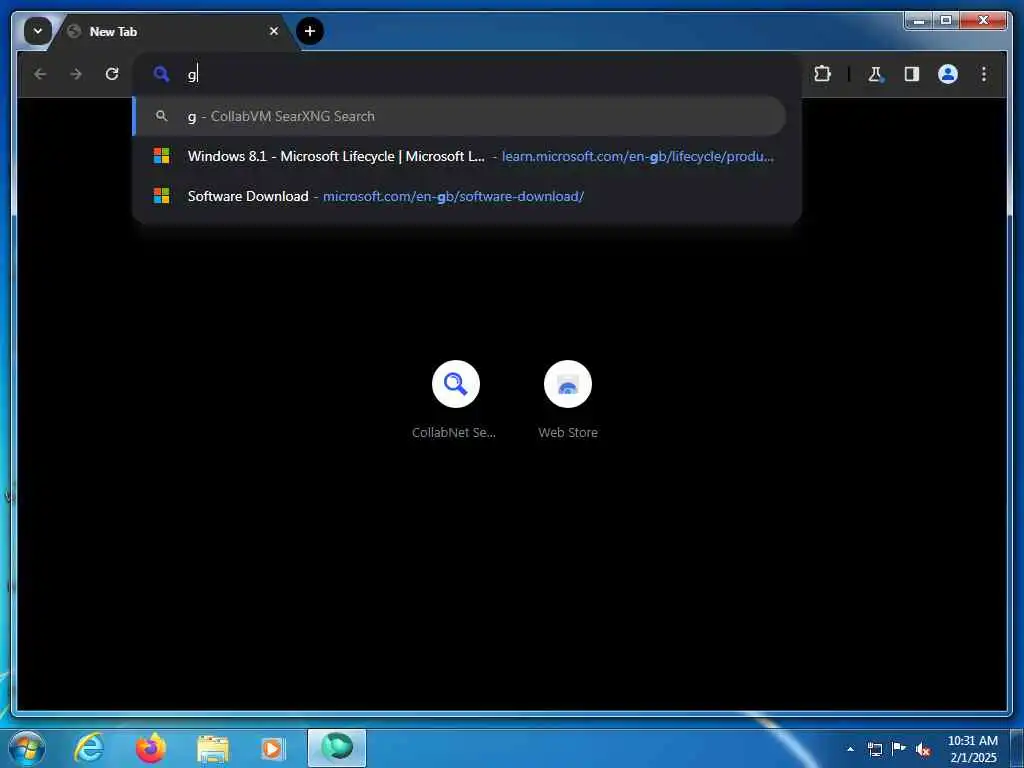Open the tab search dropdown arrow
Image resolution: width=1024 pixels, height=768 pixels.
click(x=37, y=31)
